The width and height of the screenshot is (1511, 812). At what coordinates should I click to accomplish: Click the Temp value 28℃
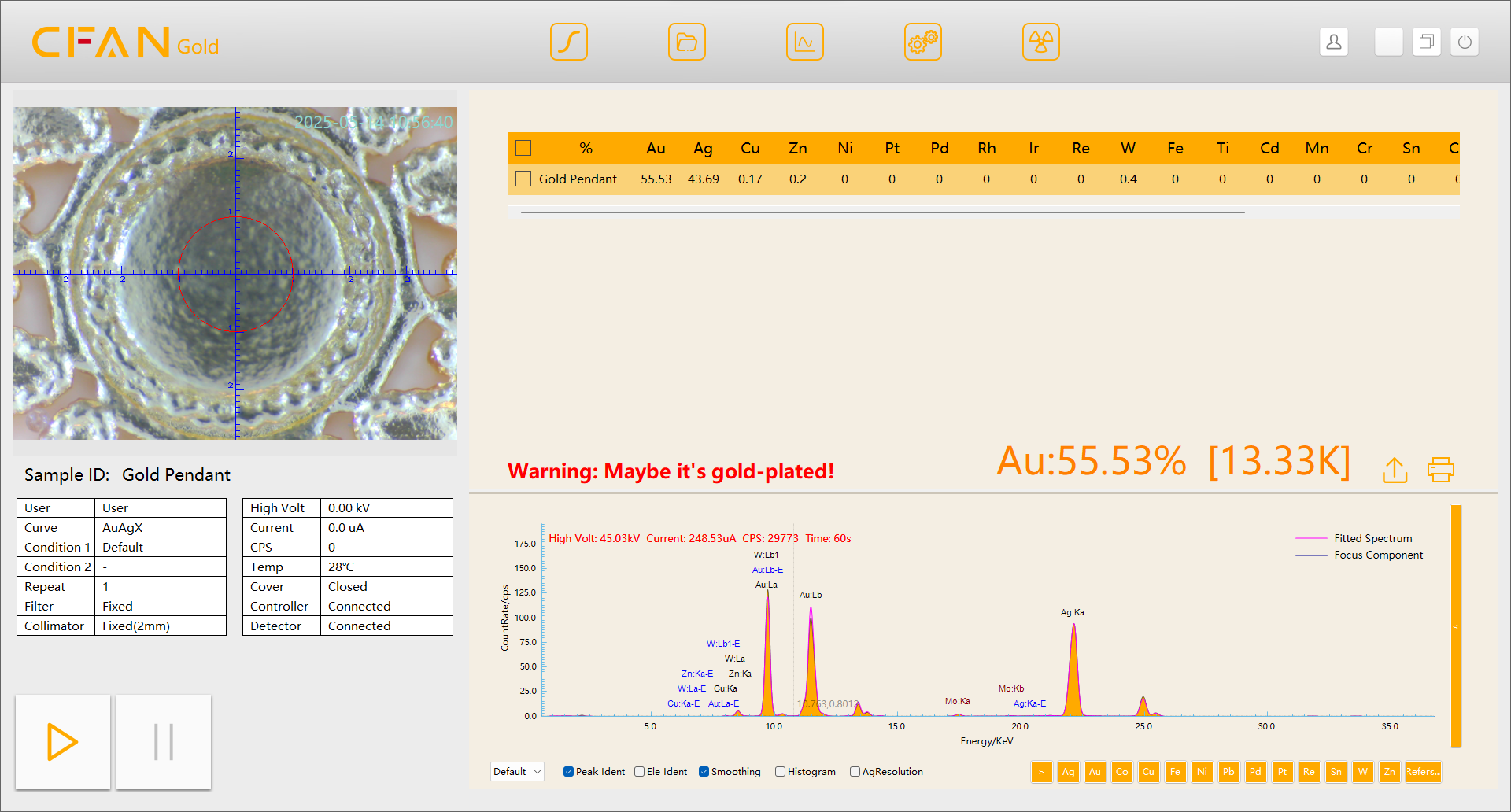[386, 567]
